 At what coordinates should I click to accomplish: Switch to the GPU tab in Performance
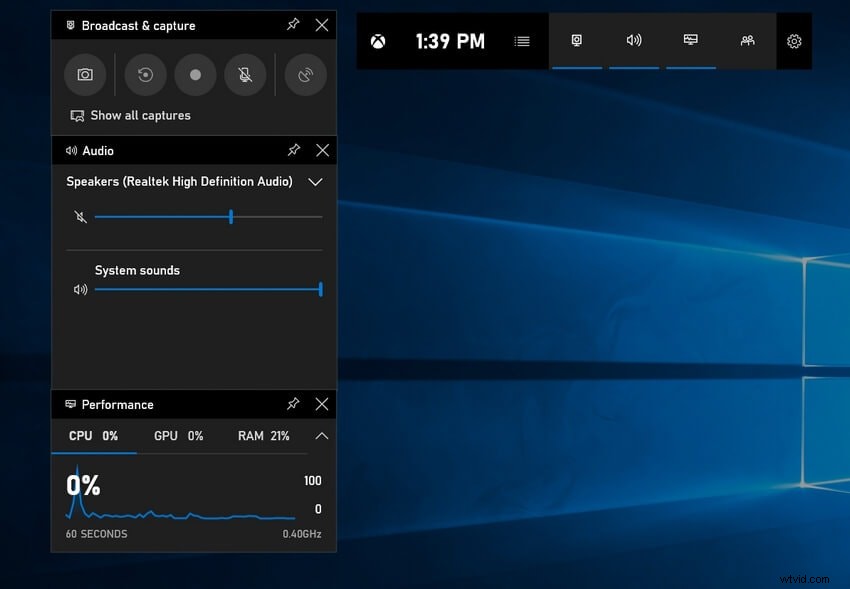coord(178,436)
